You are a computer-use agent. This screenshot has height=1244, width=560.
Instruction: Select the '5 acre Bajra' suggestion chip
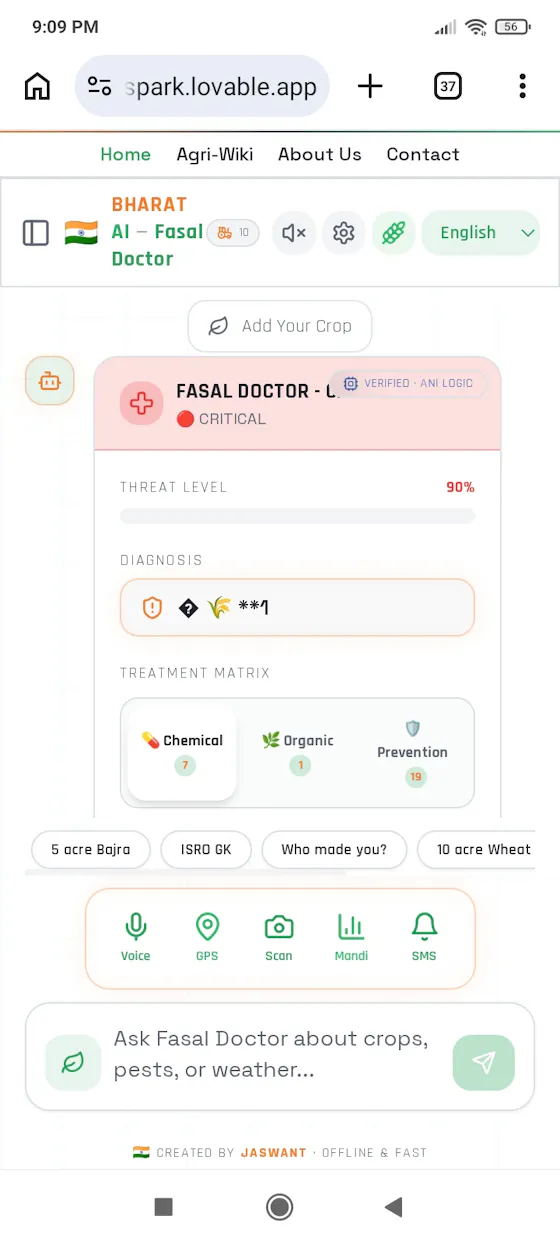point(91,850)
